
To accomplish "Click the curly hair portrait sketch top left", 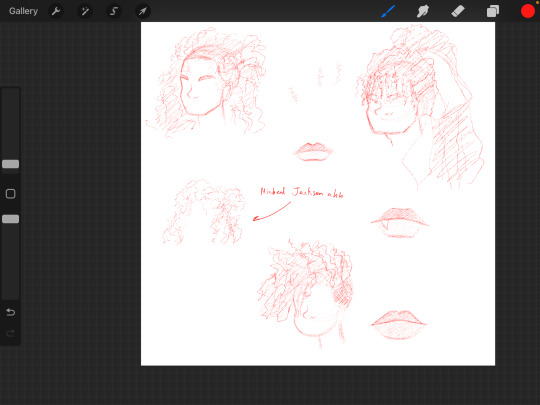I will pyautogui.click(x=207, y=83).
